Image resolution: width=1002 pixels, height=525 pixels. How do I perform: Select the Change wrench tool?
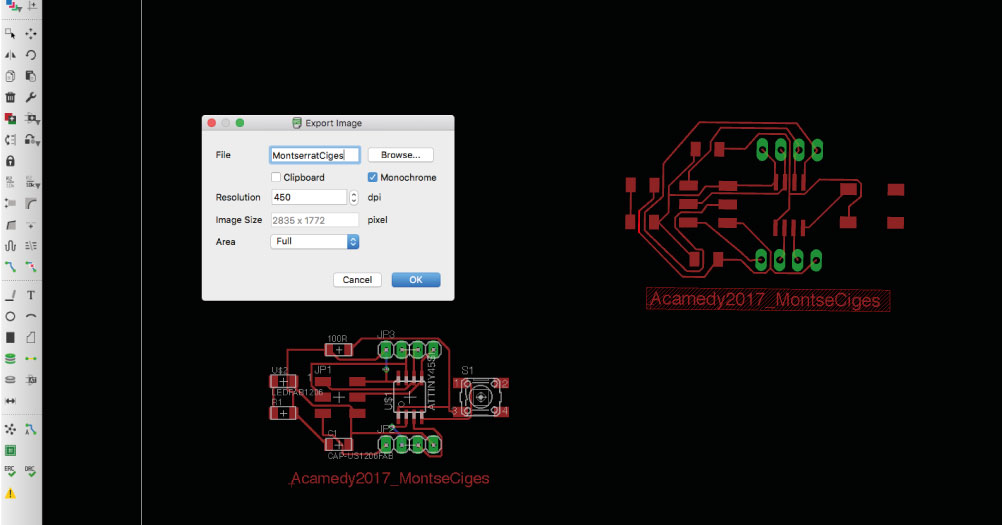pyautogui.click(x=31, y=97)
